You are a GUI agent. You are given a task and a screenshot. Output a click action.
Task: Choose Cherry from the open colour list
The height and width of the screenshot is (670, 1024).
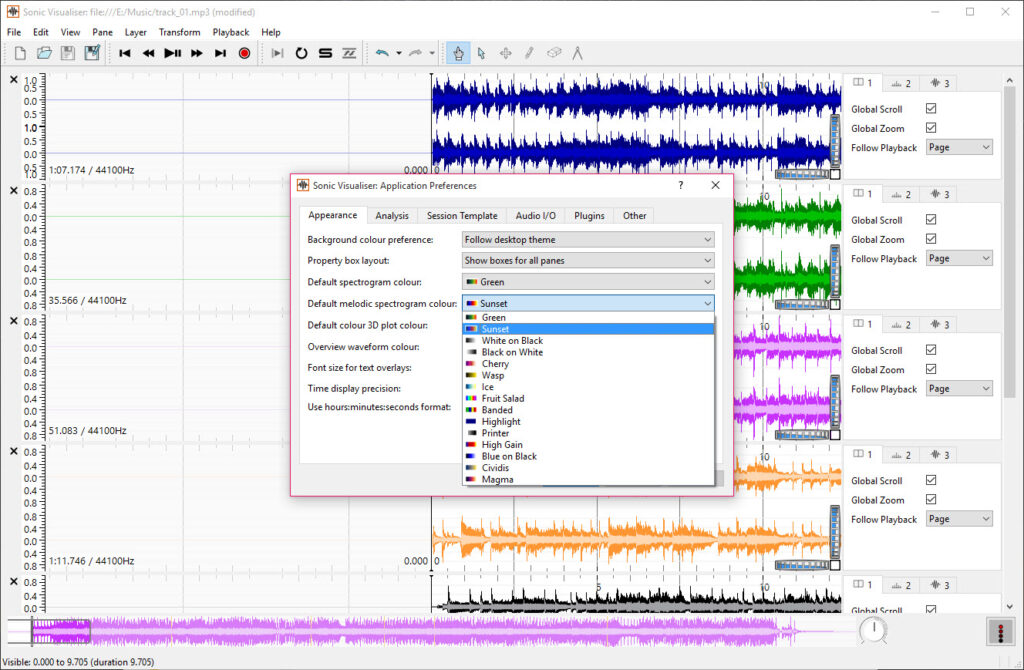[x=588, y=364]
